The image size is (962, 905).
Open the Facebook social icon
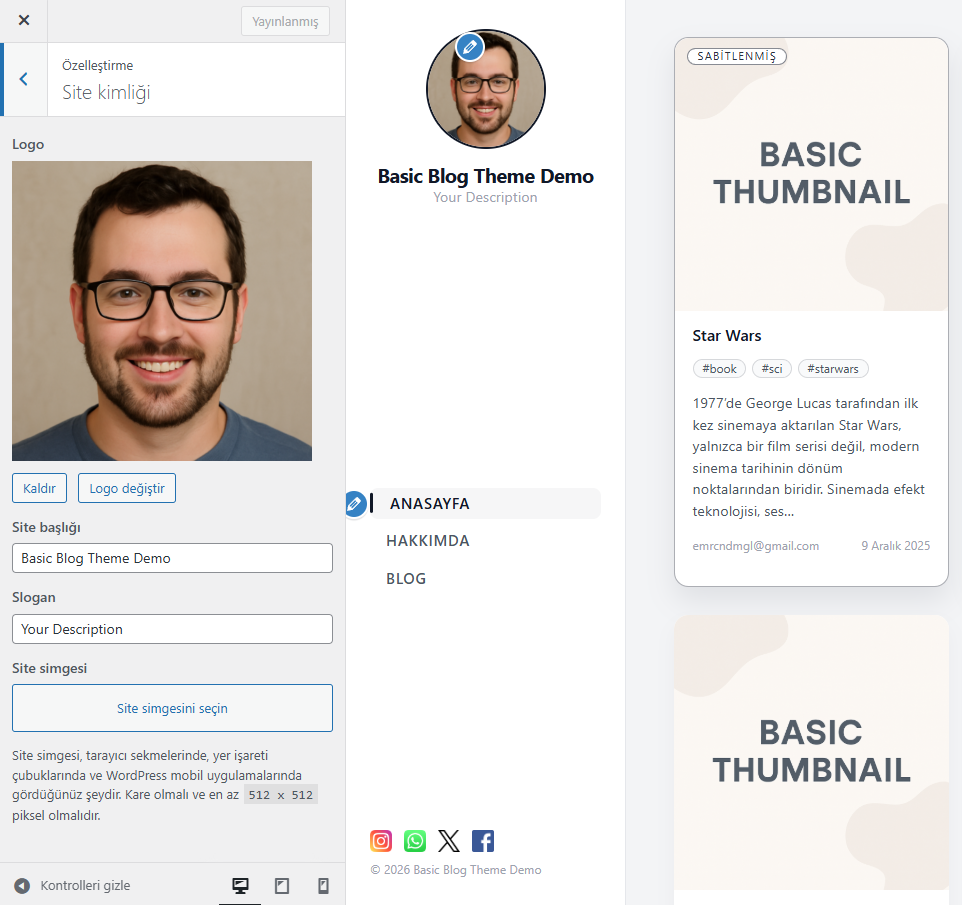click(483, 841)
